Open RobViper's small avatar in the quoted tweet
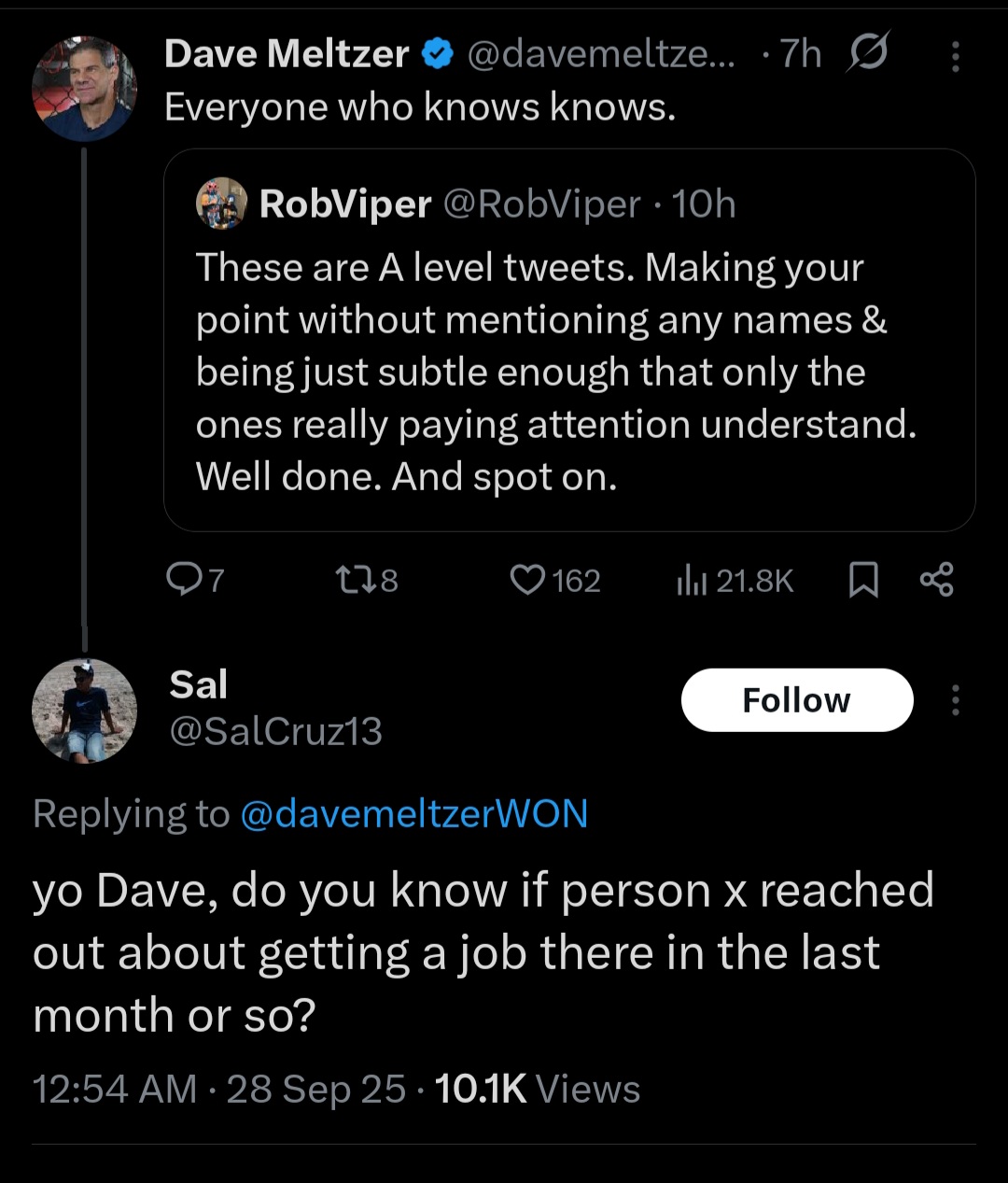 click(x=221, y=203)
